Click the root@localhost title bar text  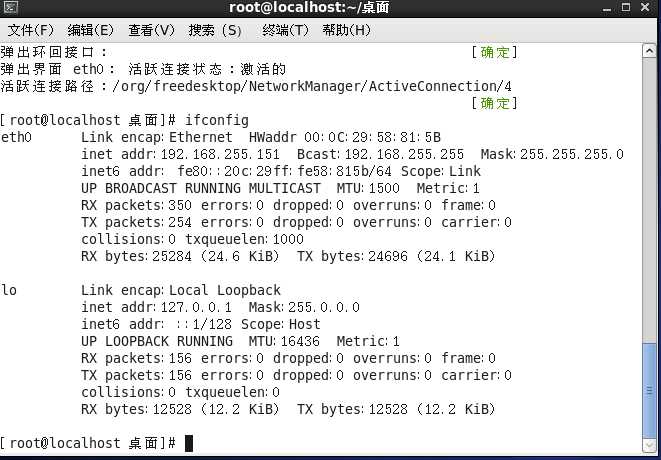coord(308,8)
